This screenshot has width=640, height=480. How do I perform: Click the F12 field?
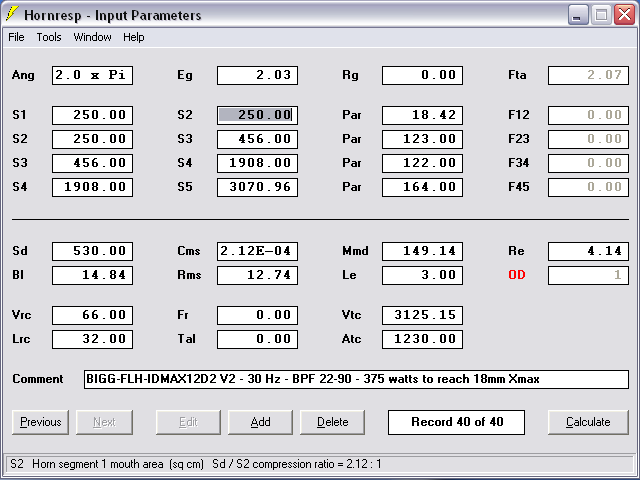pyautogui.click(x=588, y=116)
